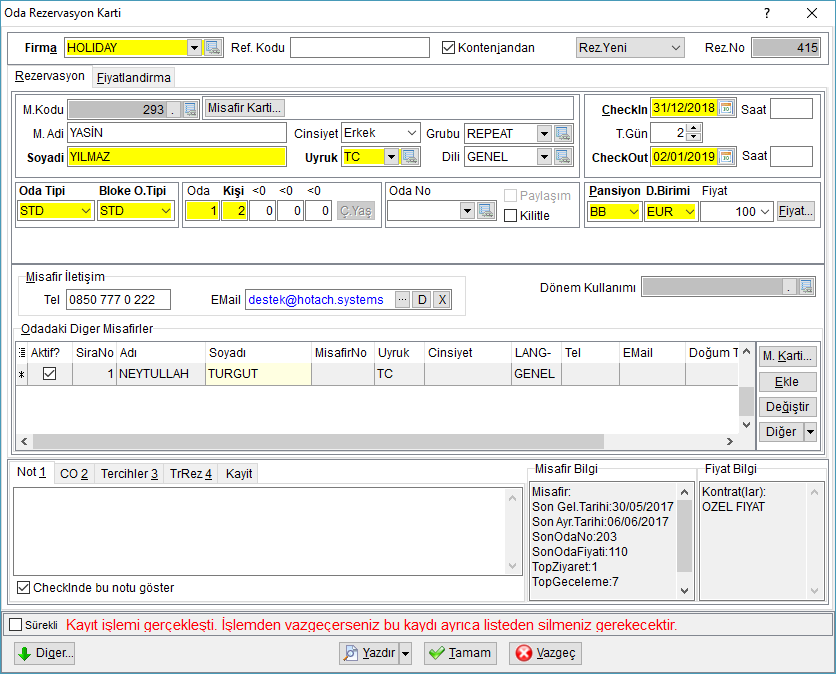Open the Oda No room lookup icon
This screenshot has height=674, width=836.
(x=486, y=211)
